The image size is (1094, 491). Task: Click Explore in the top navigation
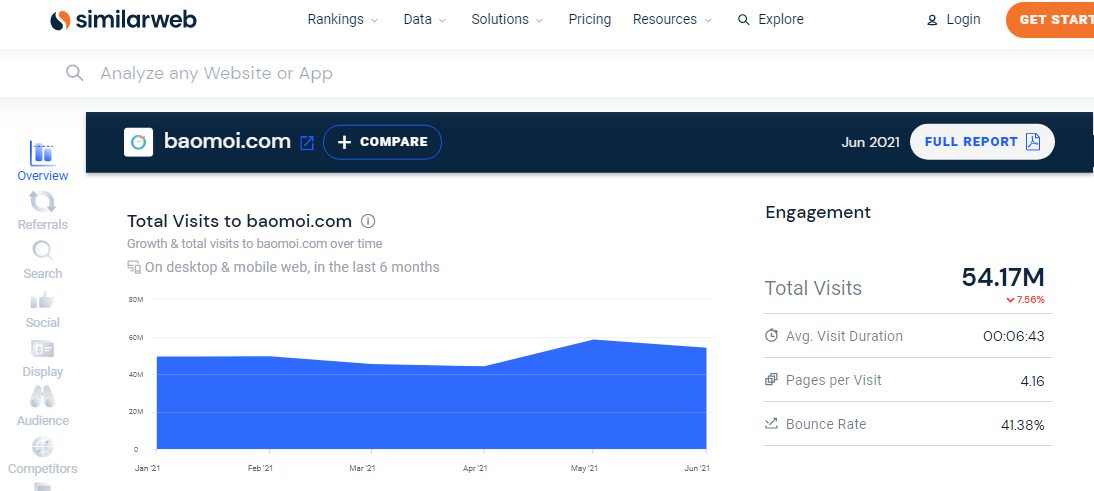[771, 20]
